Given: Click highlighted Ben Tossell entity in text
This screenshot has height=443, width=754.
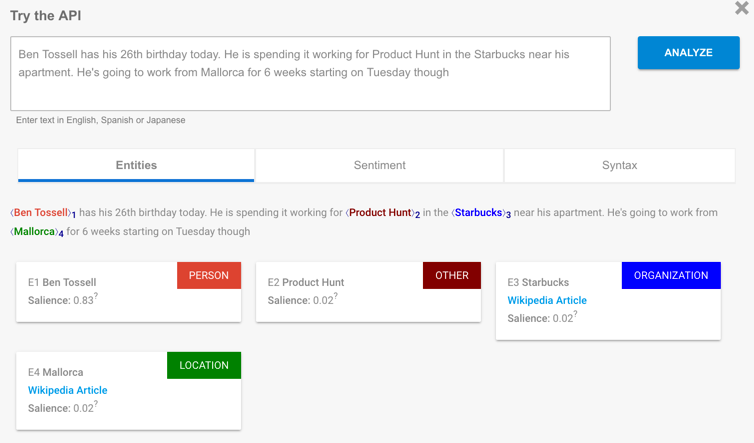Looking at the screenshot, I should pos(41,213).
